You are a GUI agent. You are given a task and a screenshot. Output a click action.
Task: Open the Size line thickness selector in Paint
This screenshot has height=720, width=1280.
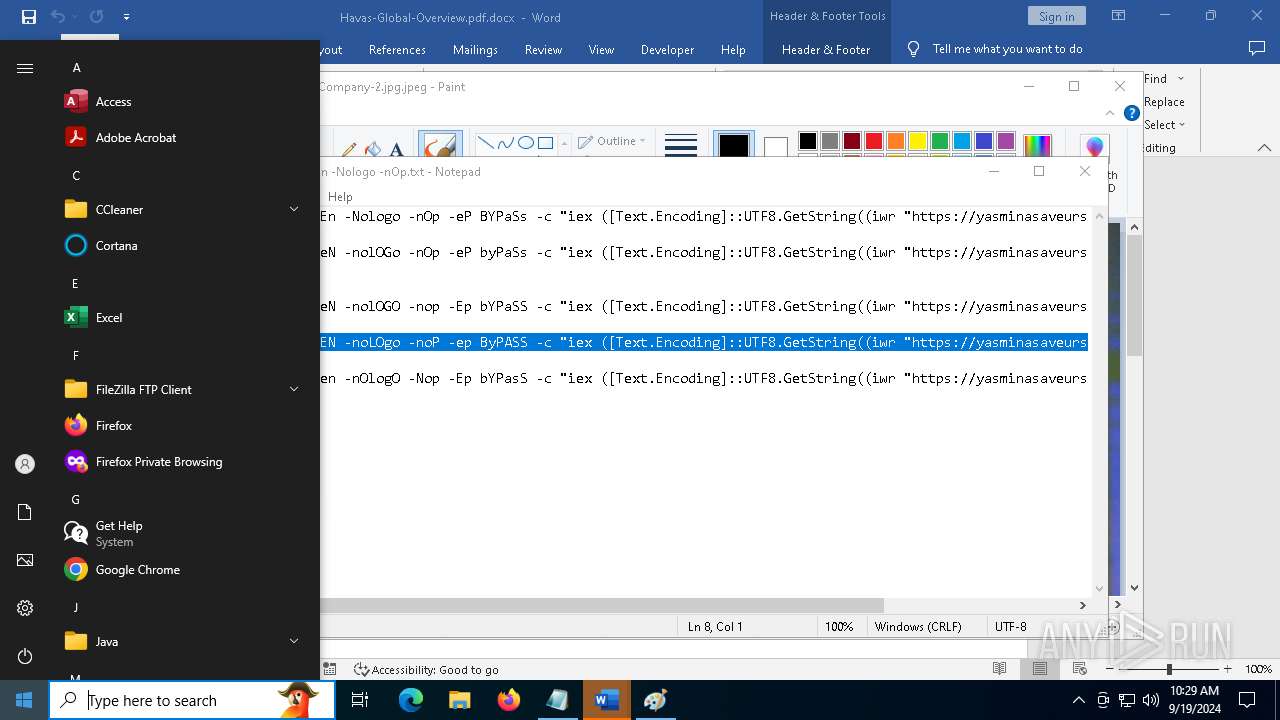680,145
